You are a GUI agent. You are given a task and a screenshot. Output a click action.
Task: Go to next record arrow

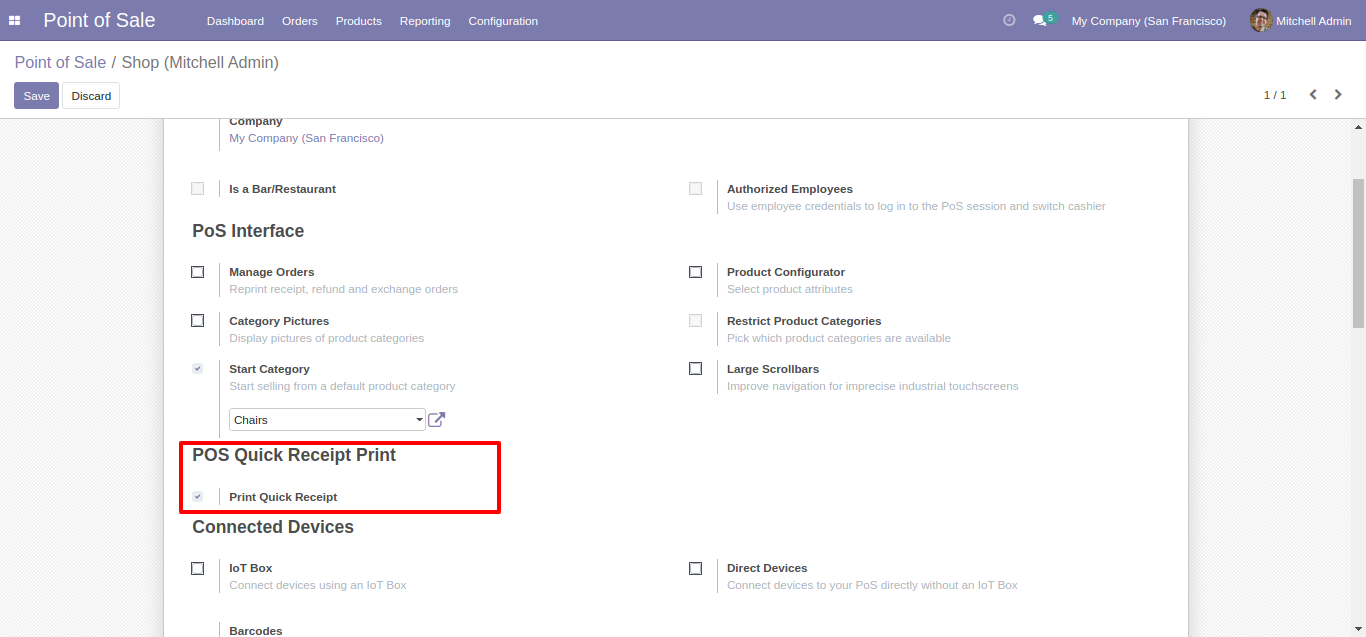point(1338,95)
